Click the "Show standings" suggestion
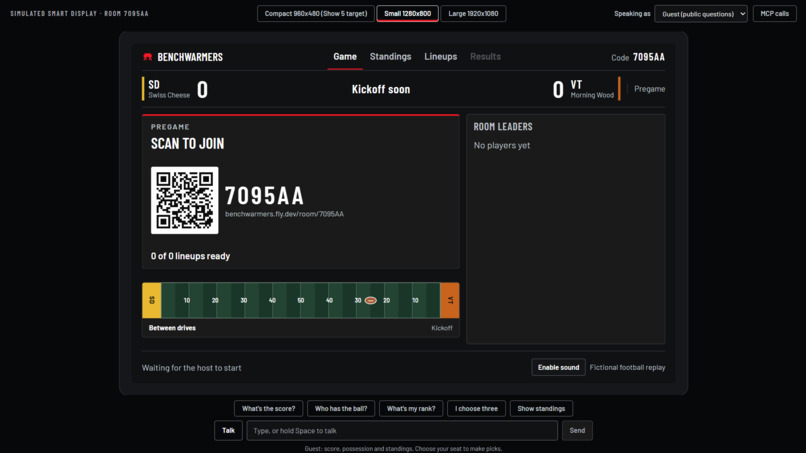 (x=541, y=409)
